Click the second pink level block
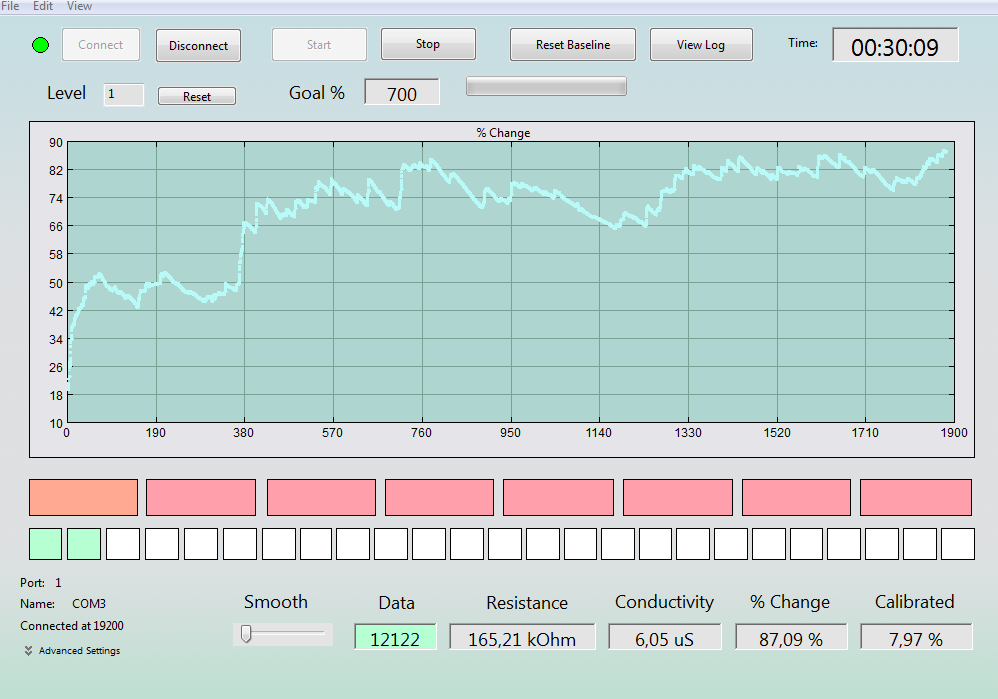The height and width of the screenshot is (699, 998). pyautogui.click(x=321, y=497)
